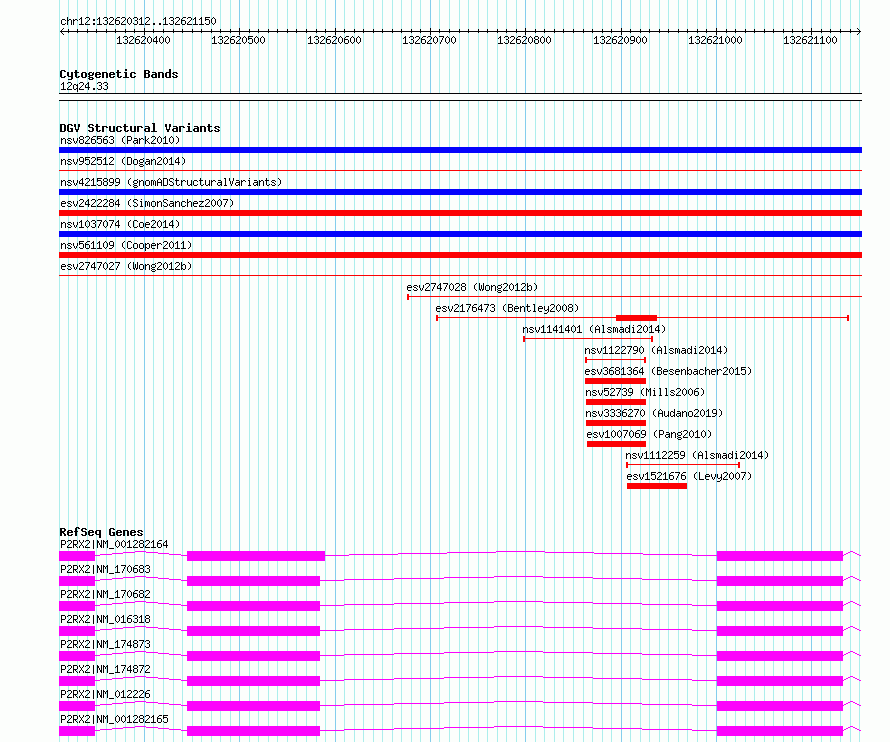Click the middle exon of NM_001282164
The image size is (890, 742).
256,556
